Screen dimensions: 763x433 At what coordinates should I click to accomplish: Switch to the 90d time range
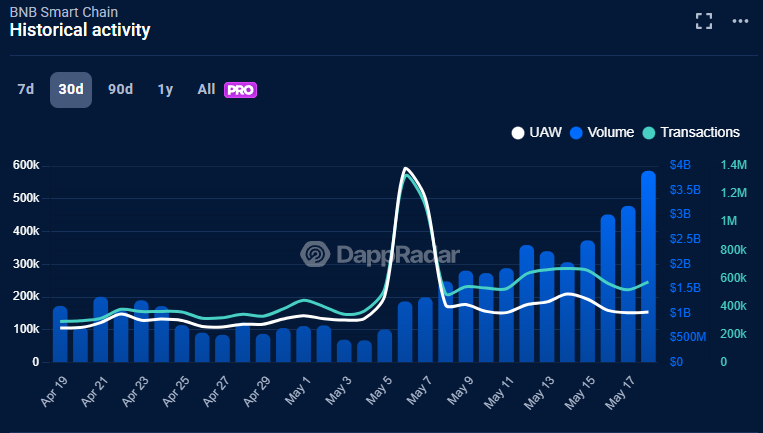click(120, 89)
